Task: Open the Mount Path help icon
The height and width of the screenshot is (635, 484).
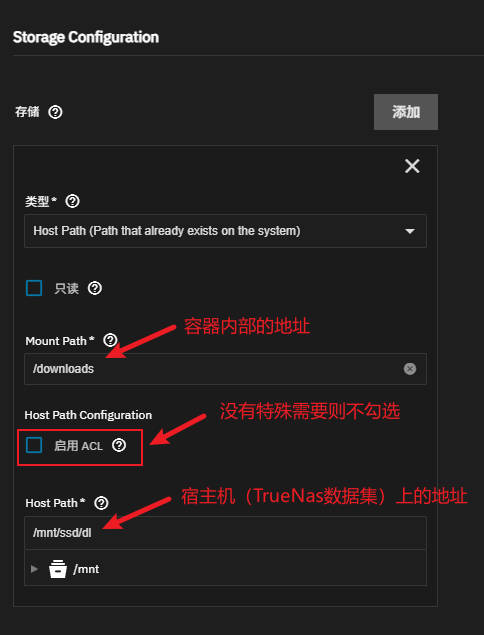Action: pyautogui.click(x=110, y=340)
